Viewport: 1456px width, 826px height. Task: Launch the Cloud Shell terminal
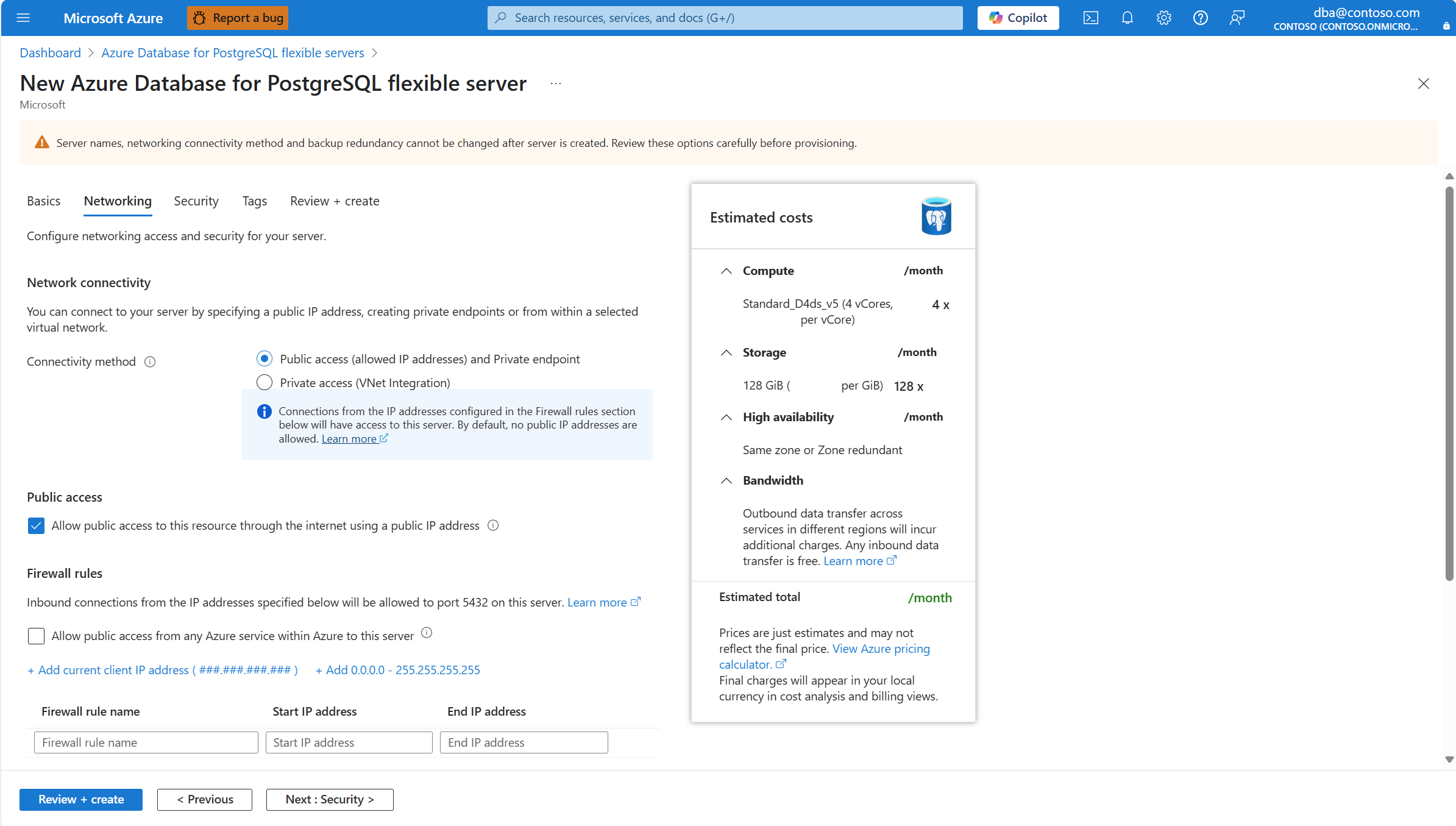(1090, 18)
